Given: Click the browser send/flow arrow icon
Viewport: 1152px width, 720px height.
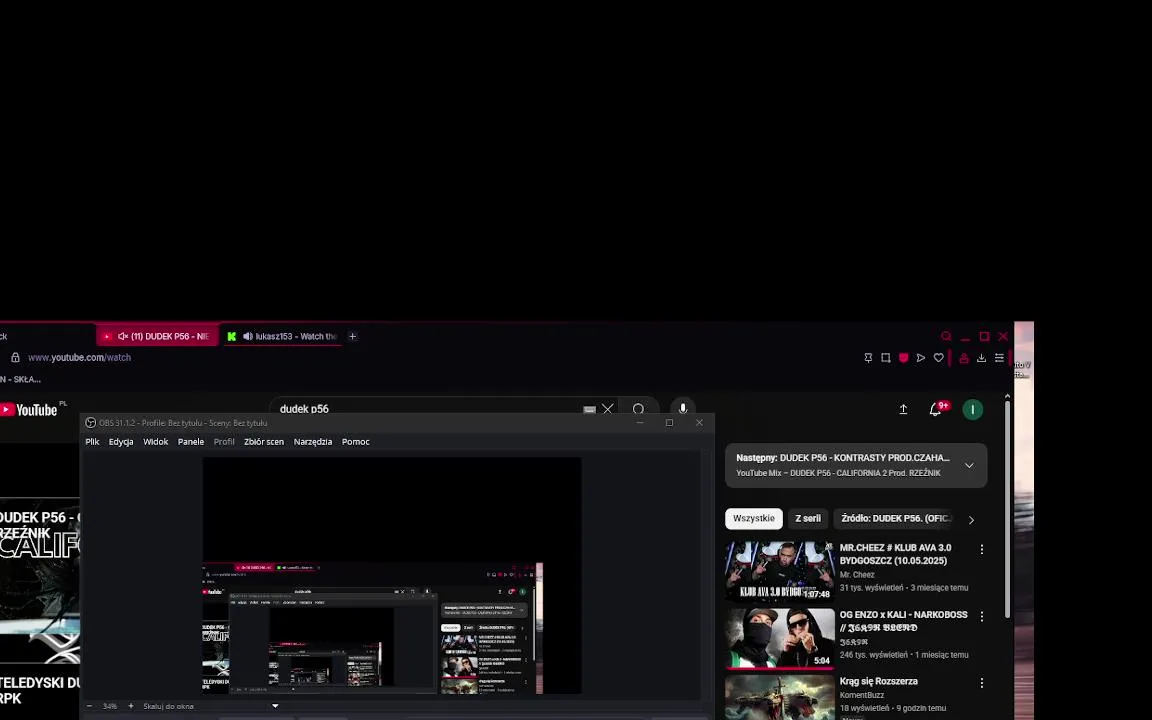Looking at the screenshot, I should point(921,358).
